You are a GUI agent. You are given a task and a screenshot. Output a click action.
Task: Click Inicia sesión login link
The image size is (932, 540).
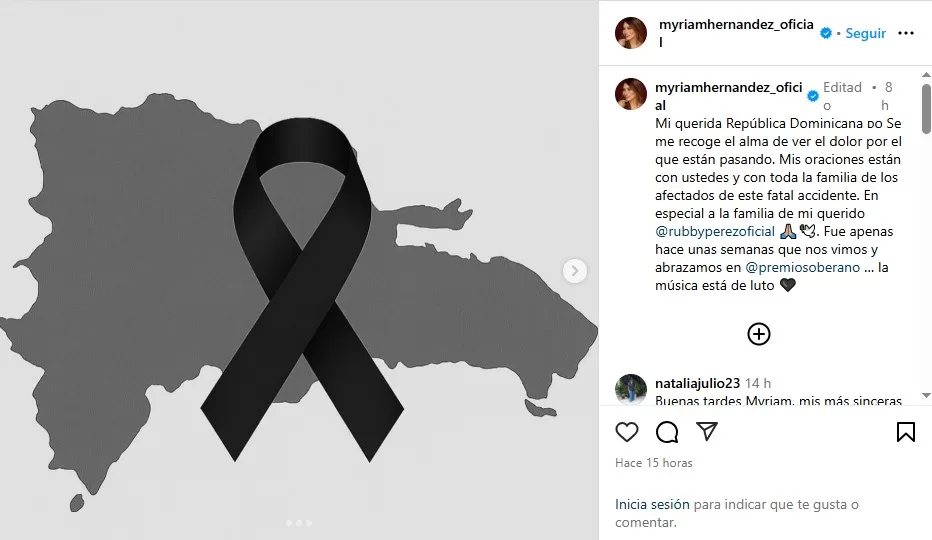pos(652,504)
